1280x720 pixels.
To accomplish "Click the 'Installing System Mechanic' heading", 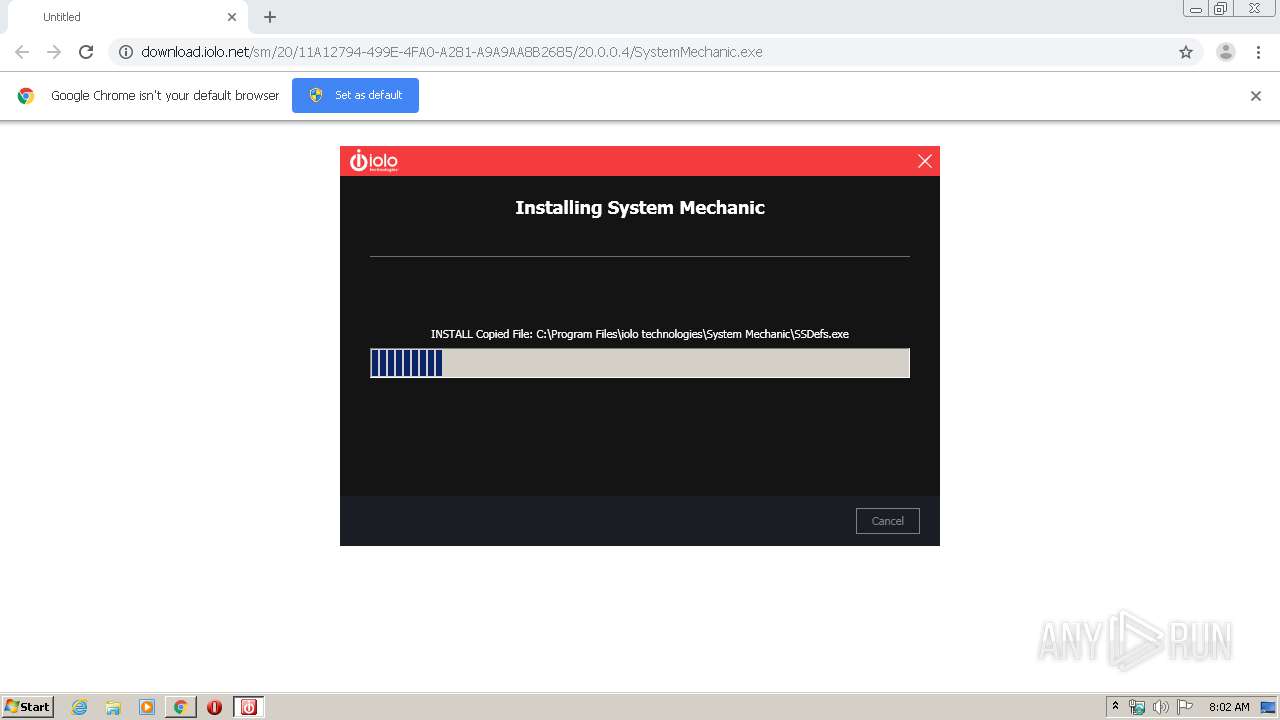I will (x=640, y=208).
